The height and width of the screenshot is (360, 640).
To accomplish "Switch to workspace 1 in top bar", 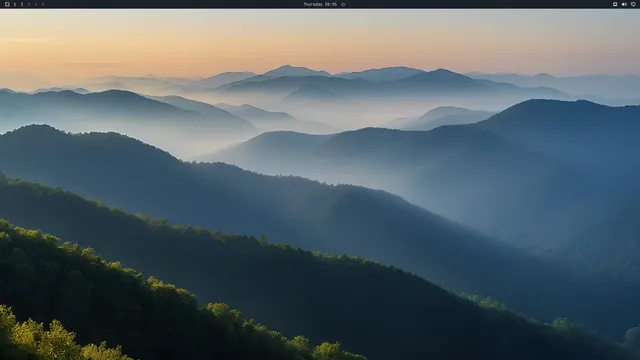I will pyautogui.click(x=15, y=4).
